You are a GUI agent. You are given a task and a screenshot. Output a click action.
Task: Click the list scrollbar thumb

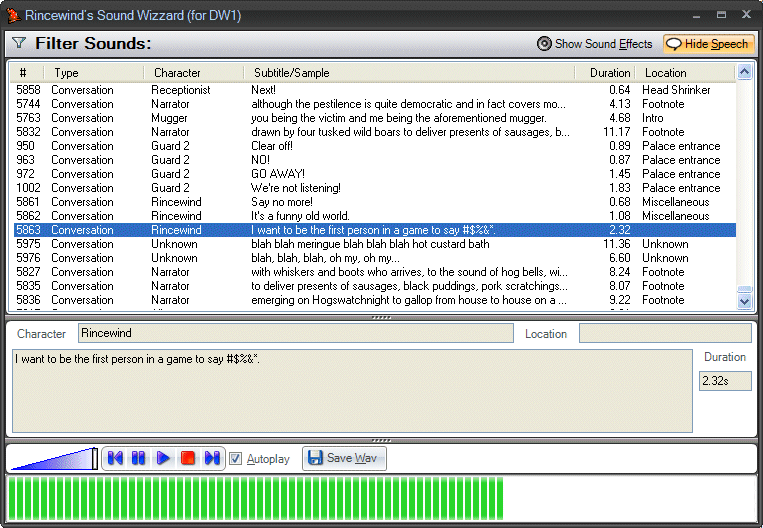[x=744, y=289]
